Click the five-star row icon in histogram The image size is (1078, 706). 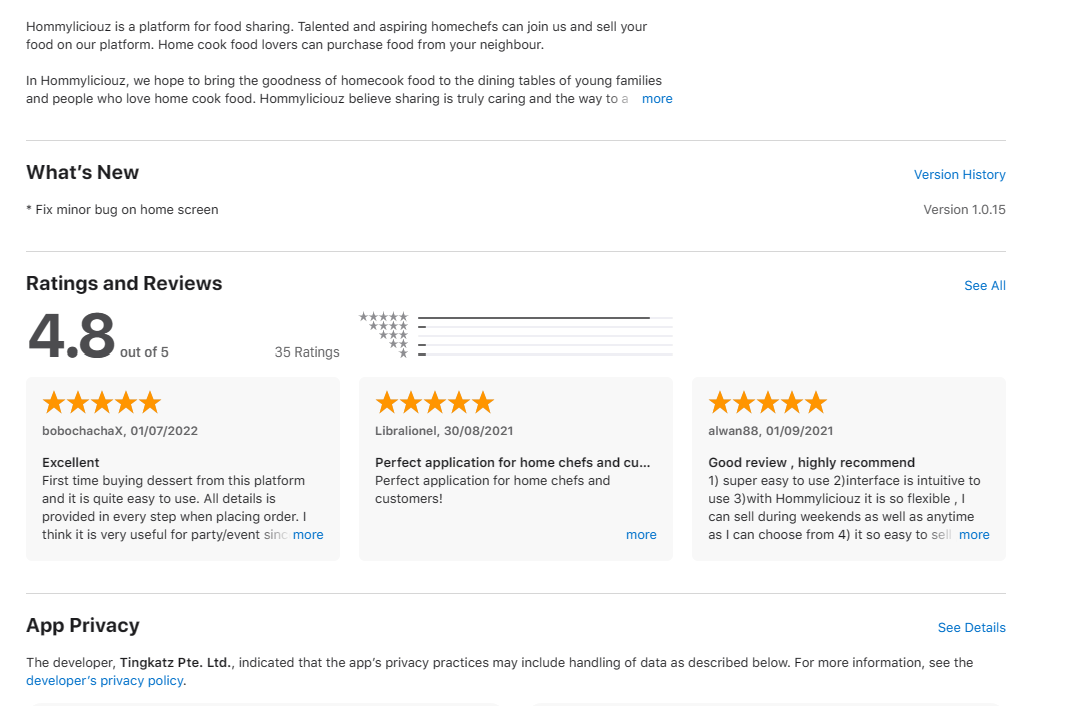click(x=384, y=317)
